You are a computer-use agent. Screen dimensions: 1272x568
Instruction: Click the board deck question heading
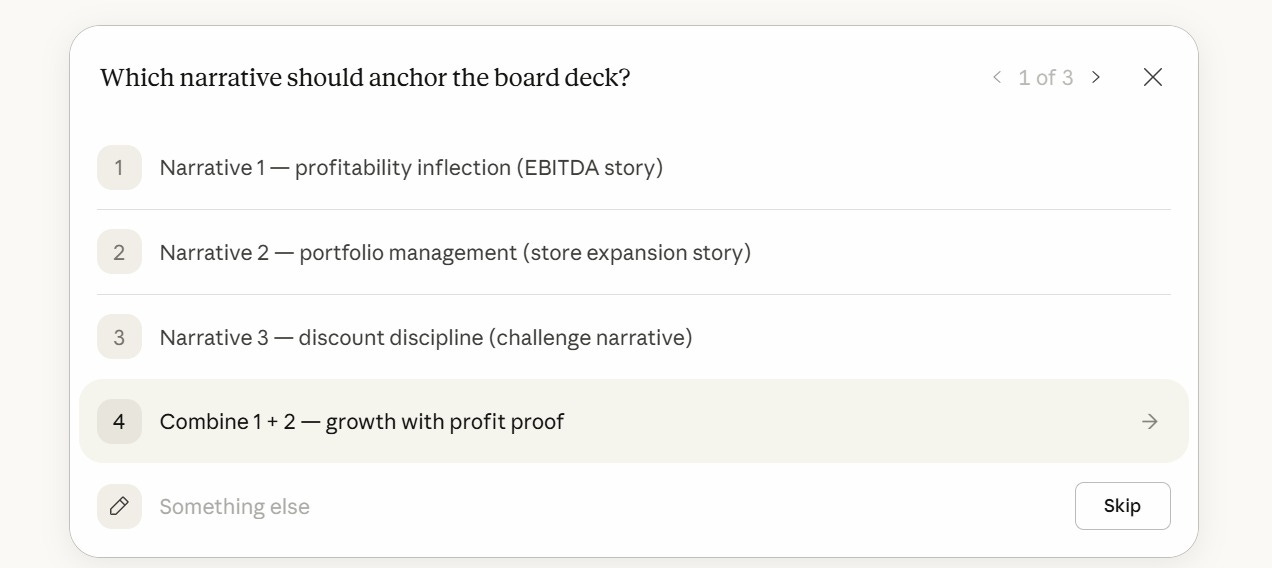[365, 78]
